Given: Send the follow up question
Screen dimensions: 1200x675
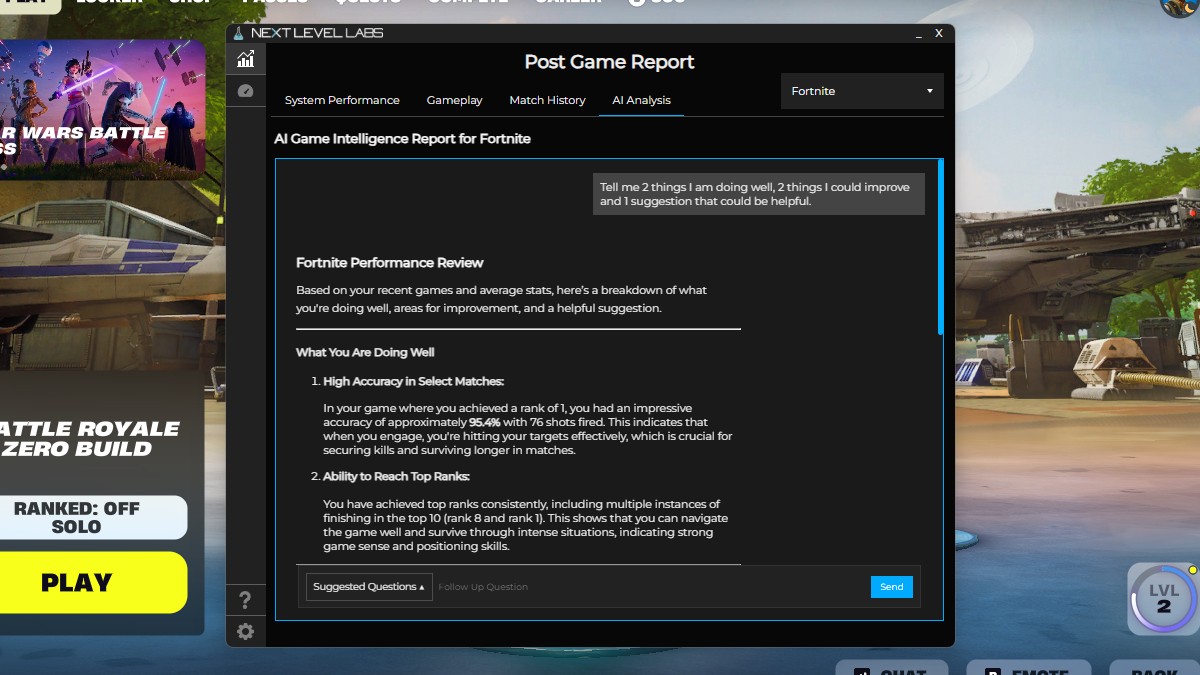Looking at the screenshot, I should tap(891, 587).
